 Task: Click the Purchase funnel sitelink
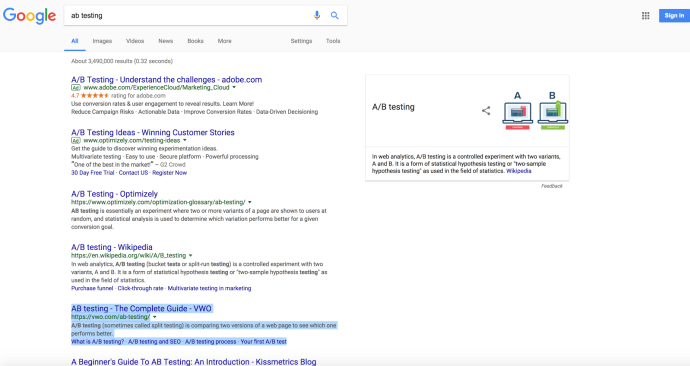click(92, 289)
